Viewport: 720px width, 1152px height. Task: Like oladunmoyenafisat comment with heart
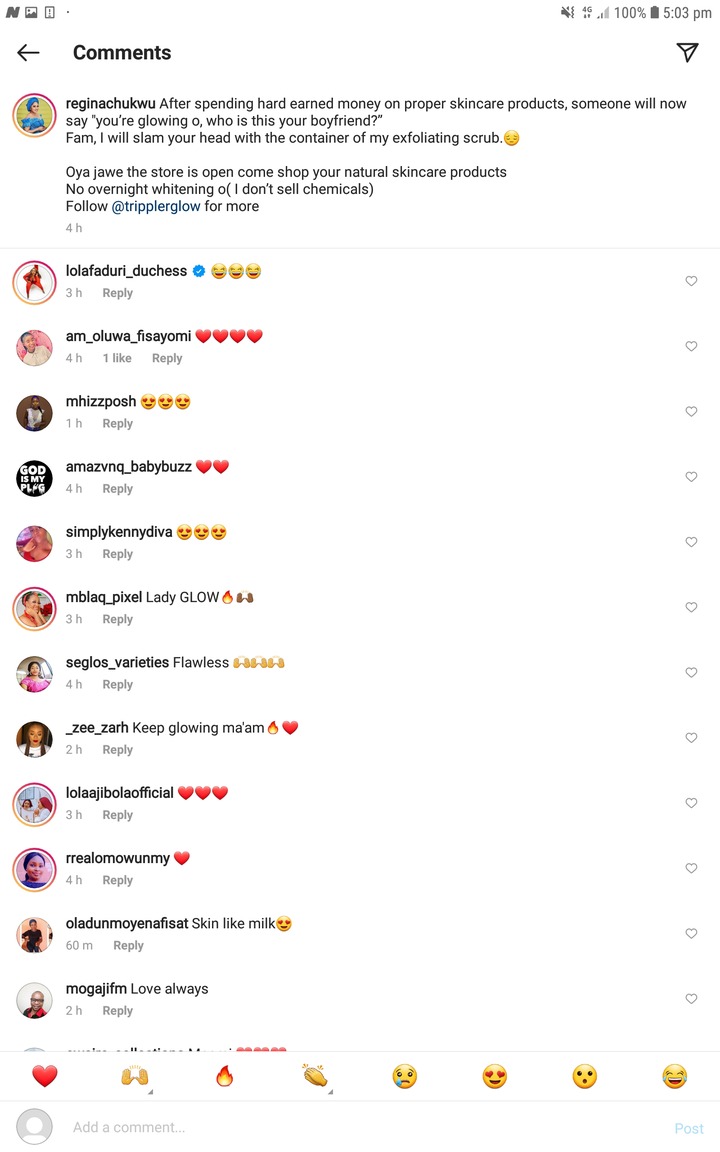(x=691, y=933)
